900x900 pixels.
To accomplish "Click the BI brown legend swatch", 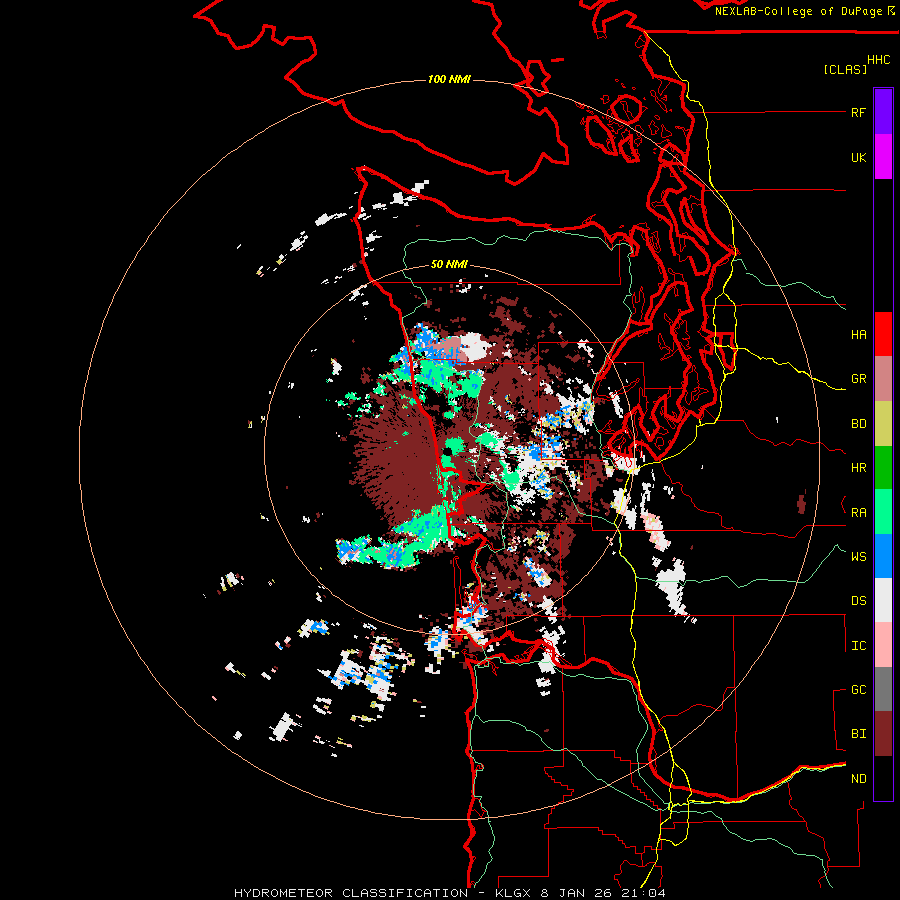I will pos(883,734).
